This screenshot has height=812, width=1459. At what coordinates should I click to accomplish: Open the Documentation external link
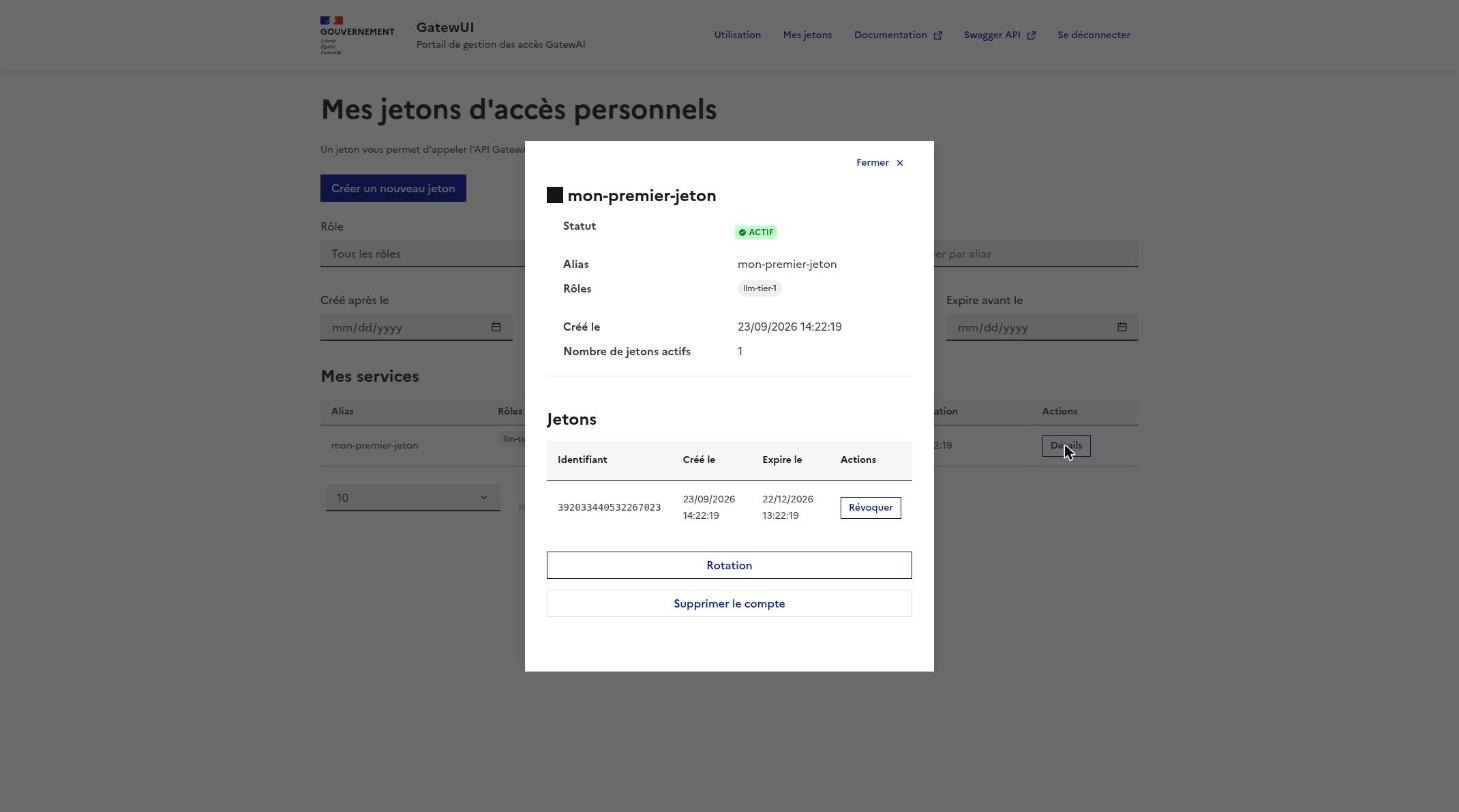coord(898,35)
